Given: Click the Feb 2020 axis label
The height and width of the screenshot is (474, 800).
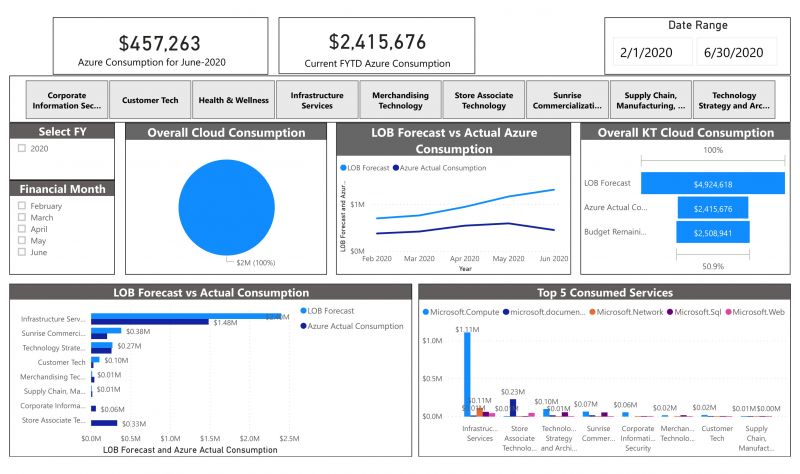Looking at the screenshot, I should click(x=377, y=259).
